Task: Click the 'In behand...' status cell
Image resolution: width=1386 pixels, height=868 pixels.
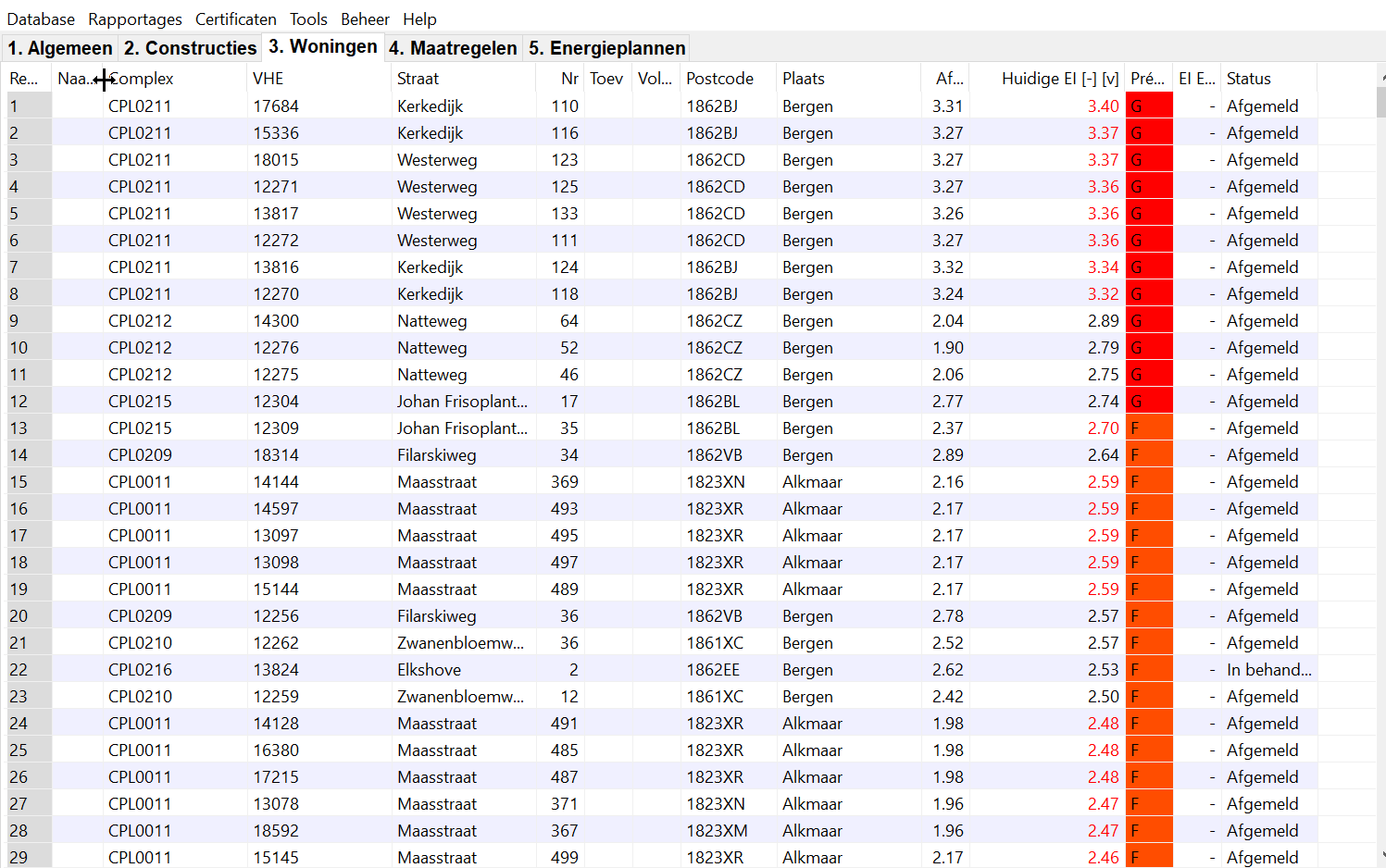Action: (1268, 669)
